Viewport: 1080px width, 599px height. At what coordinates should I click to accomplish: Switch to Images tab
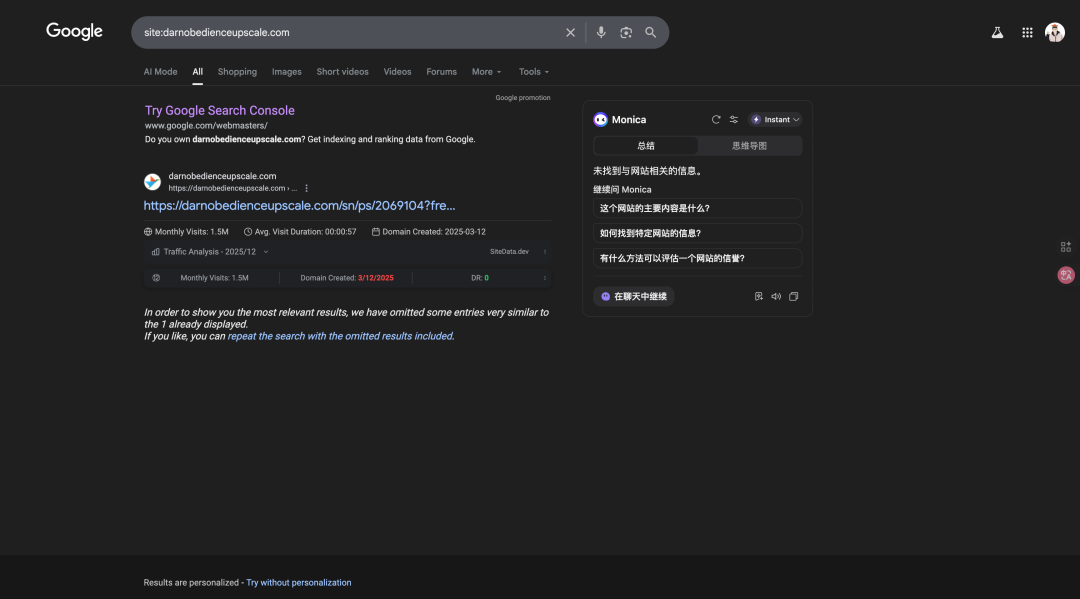(287, 72)
